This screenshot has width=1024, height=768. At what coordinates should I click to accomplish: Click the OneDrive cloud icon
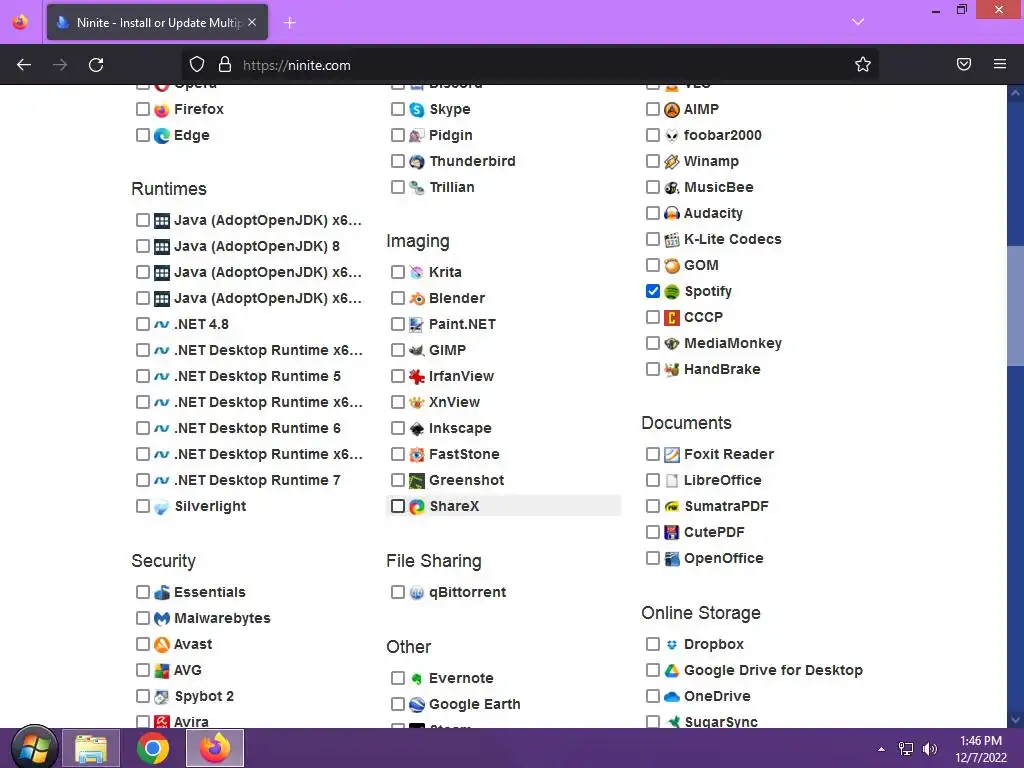click(x=671, y=697)
